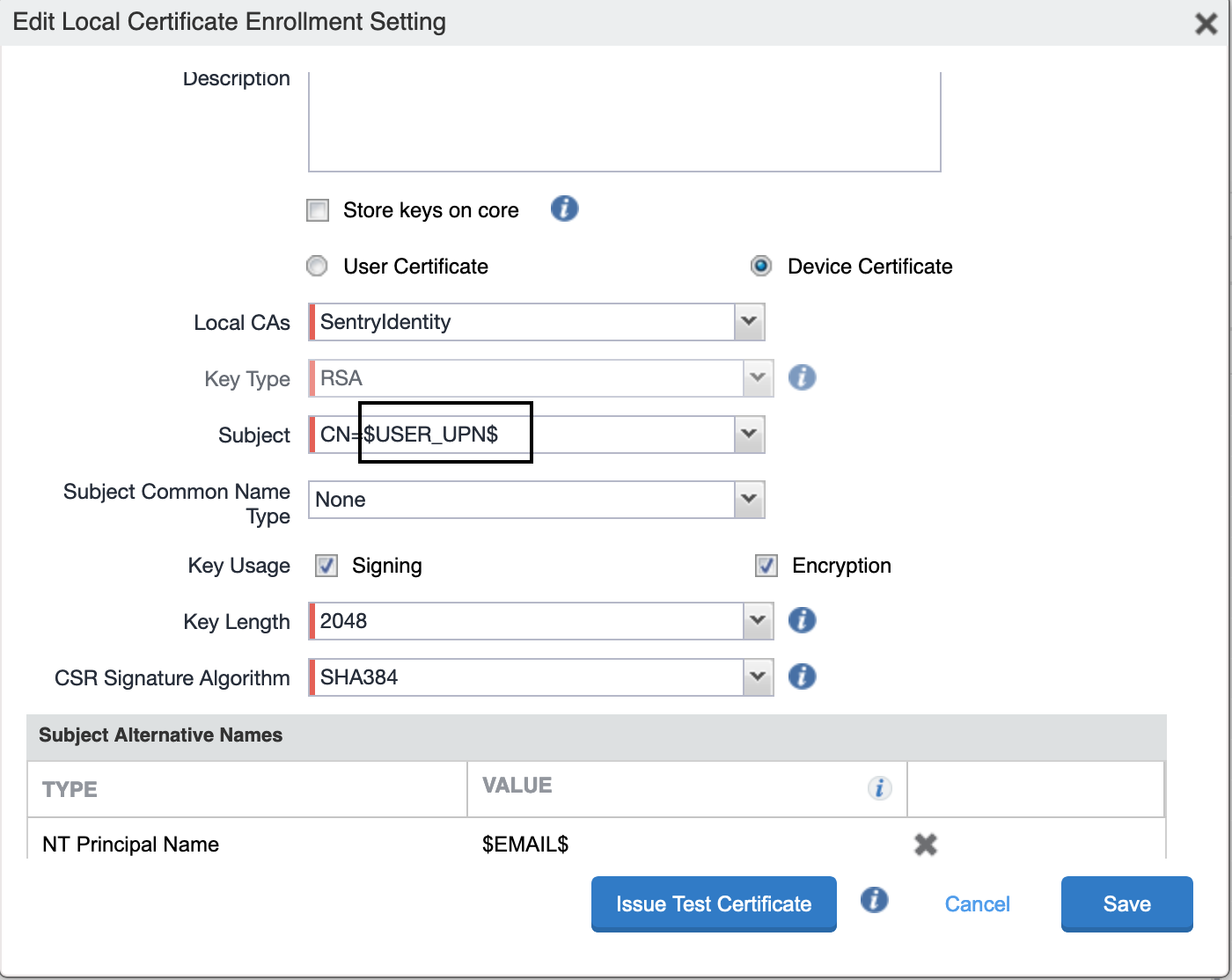Open CSR Signature Algorithm dropdown
The height and width of the screenshot is (980, 1232).
[x=758, y=677]
